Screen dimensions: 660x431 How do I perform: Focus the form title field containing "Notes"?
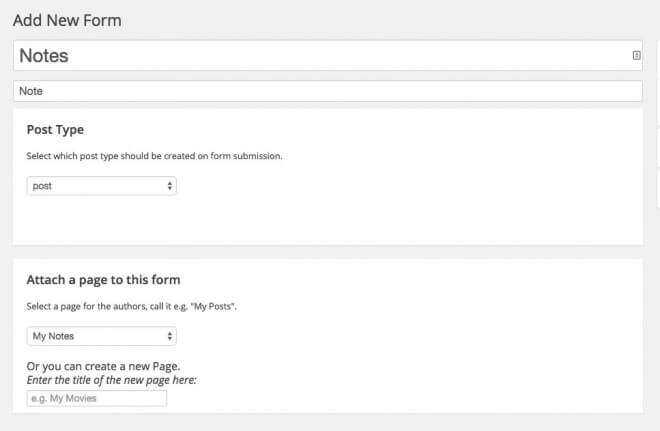[300, 56]
